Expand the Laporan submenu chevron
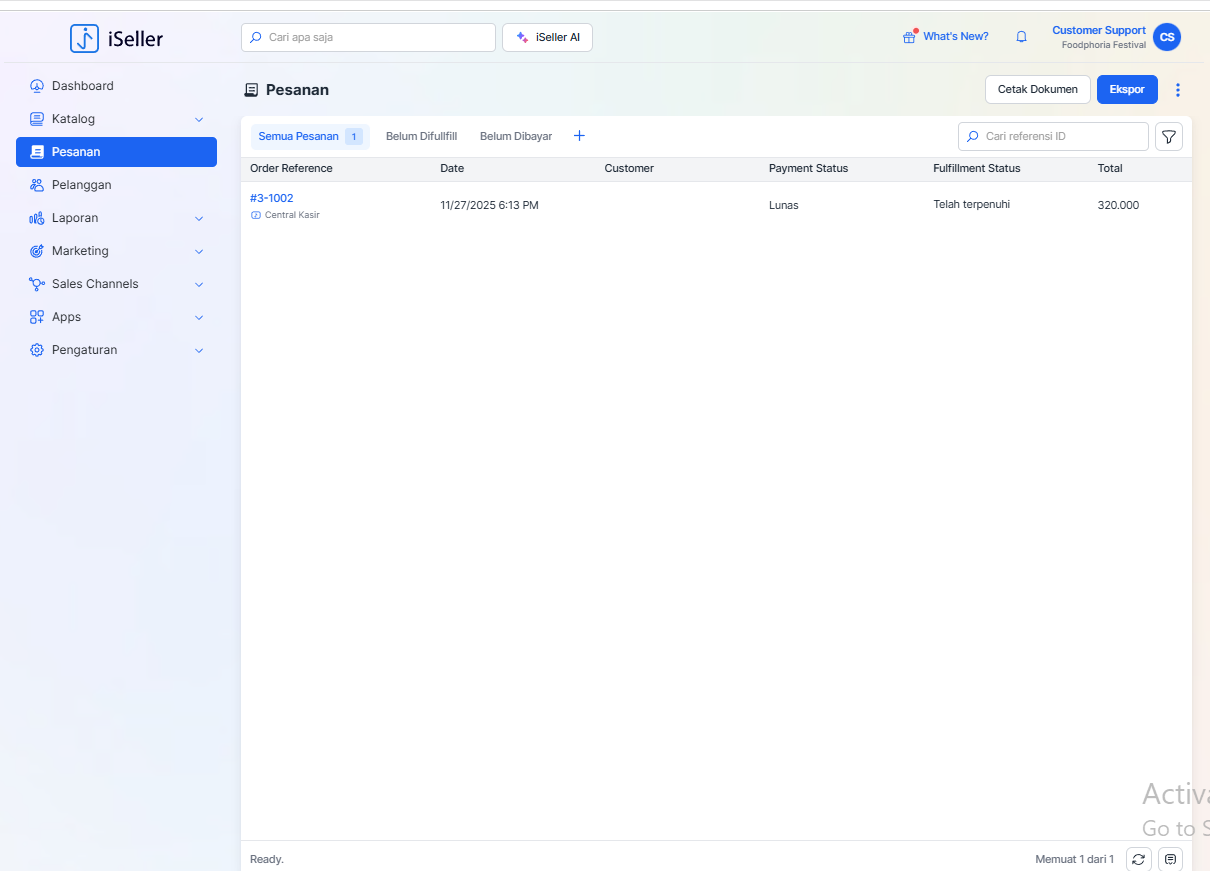 [x=199, y=218]
